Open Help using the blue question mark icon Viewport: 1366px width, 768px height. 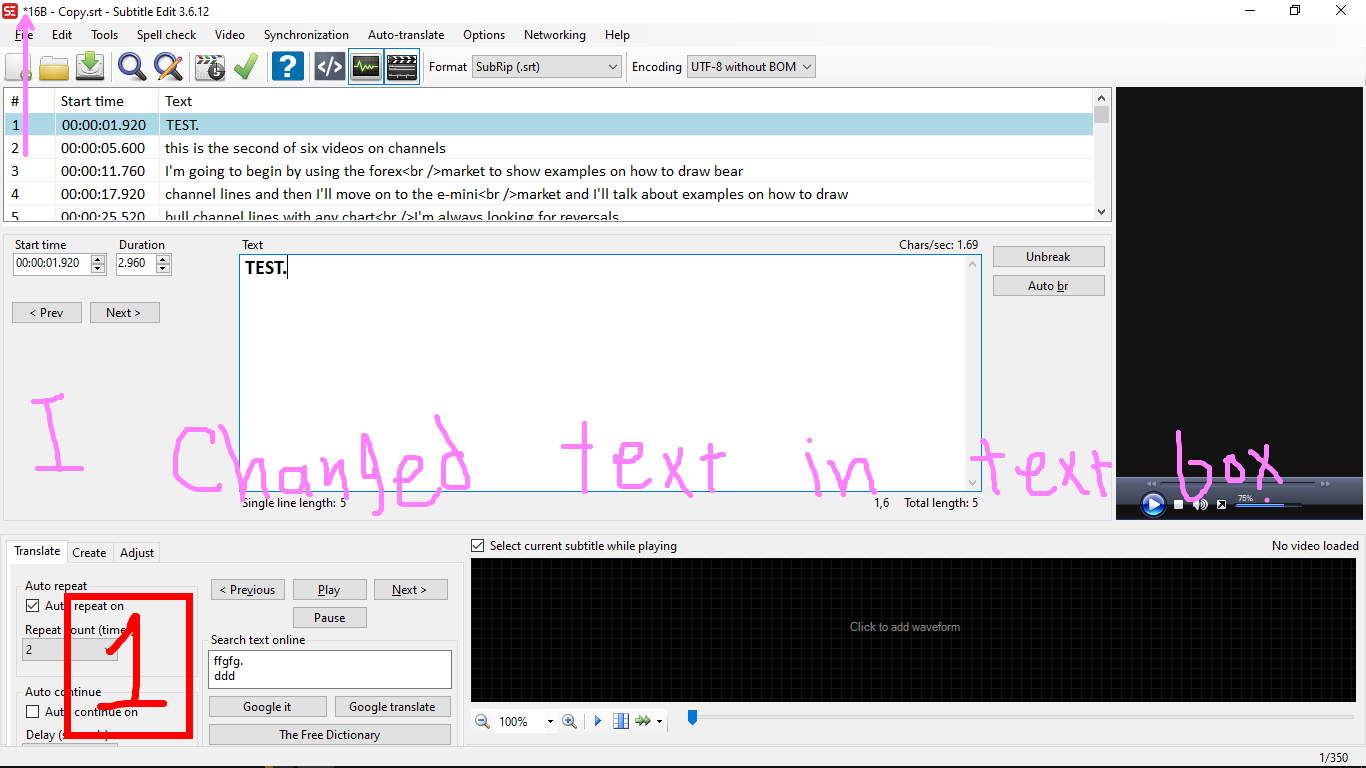(x=287, y=66)
